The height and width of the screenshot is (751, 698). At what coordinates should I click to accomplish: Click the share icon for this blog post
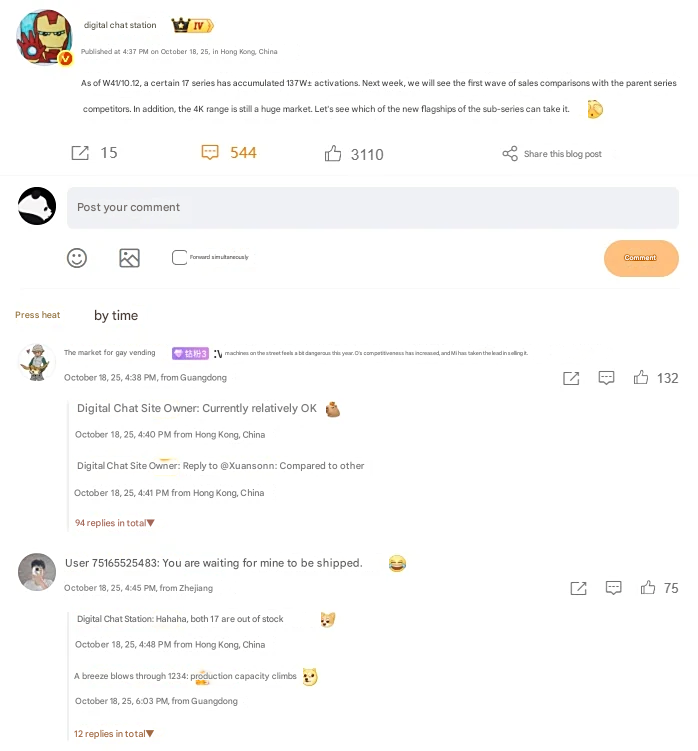(510, 154)
